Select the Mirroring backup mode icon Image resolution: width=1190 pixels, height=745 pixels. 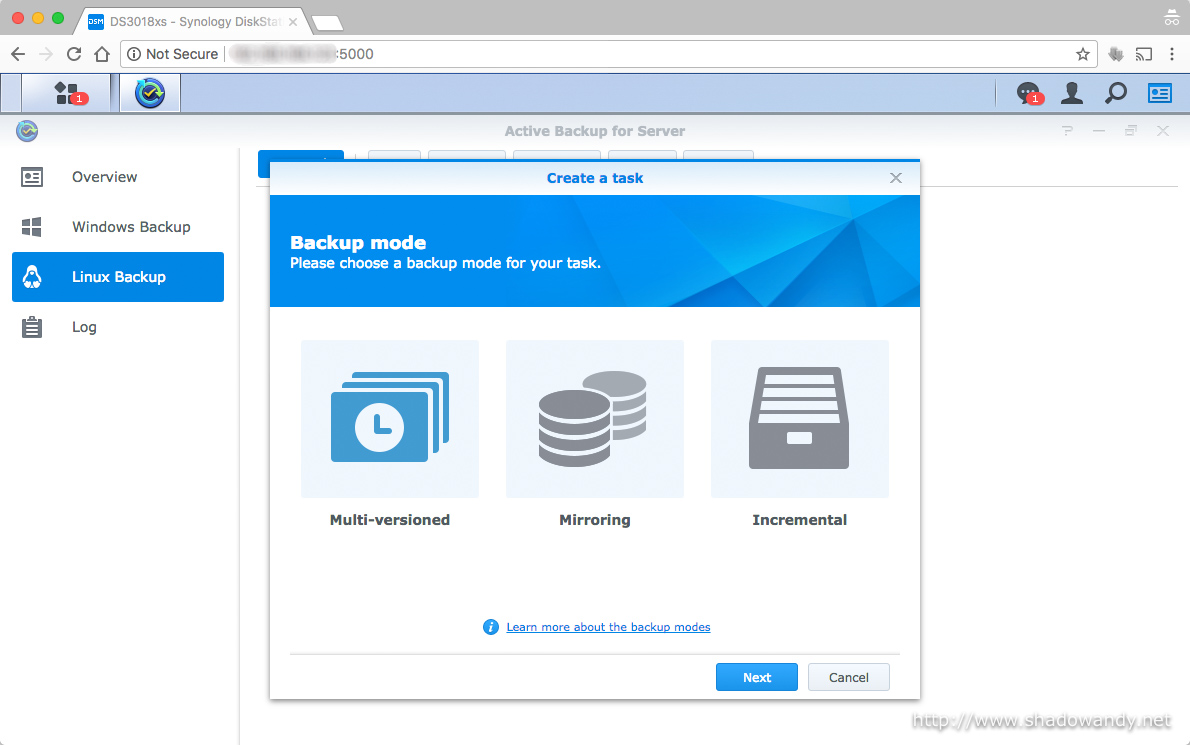(595, 419)
